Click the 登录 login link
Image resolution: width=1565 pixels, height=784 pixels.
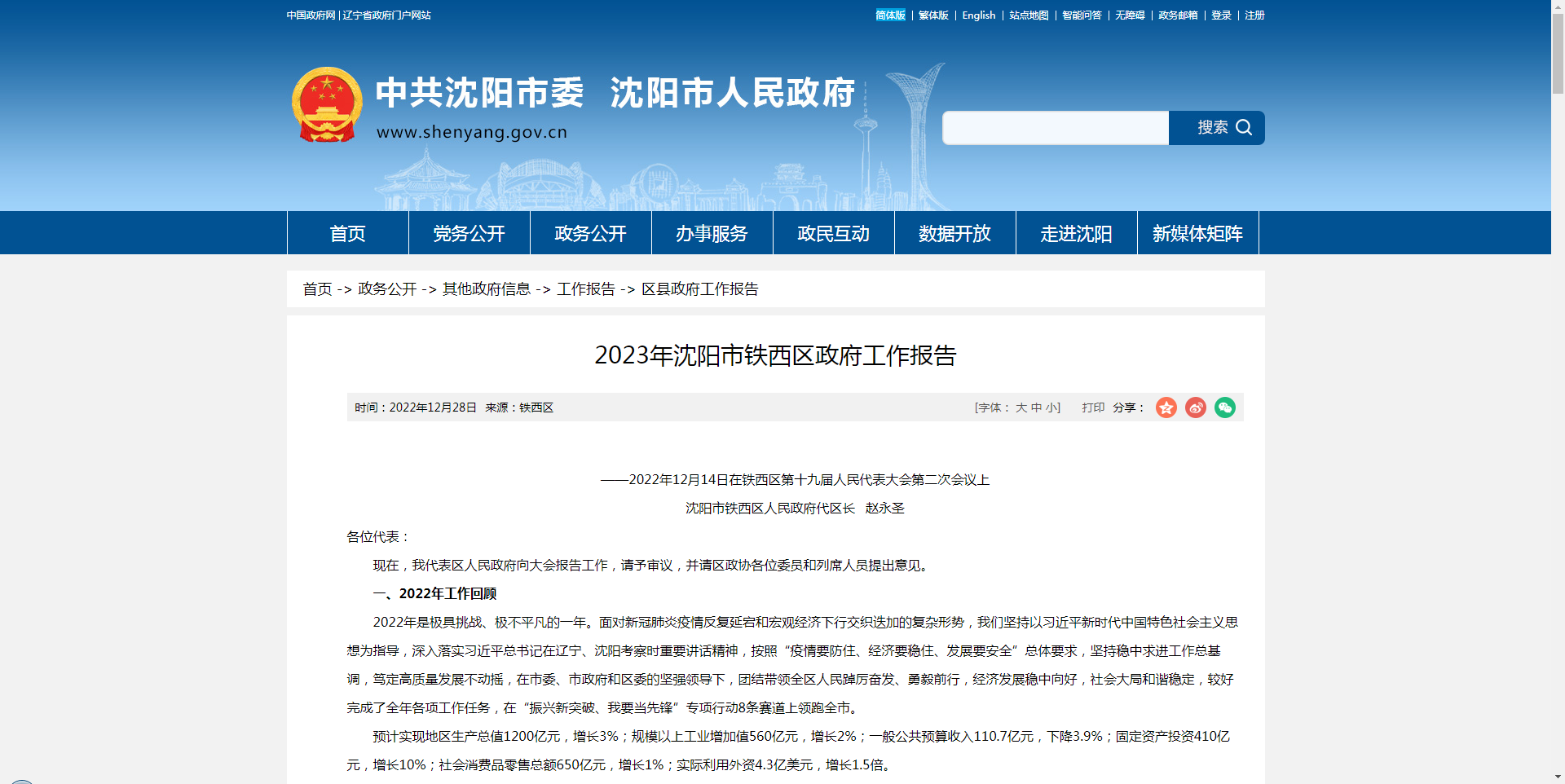1221,15
